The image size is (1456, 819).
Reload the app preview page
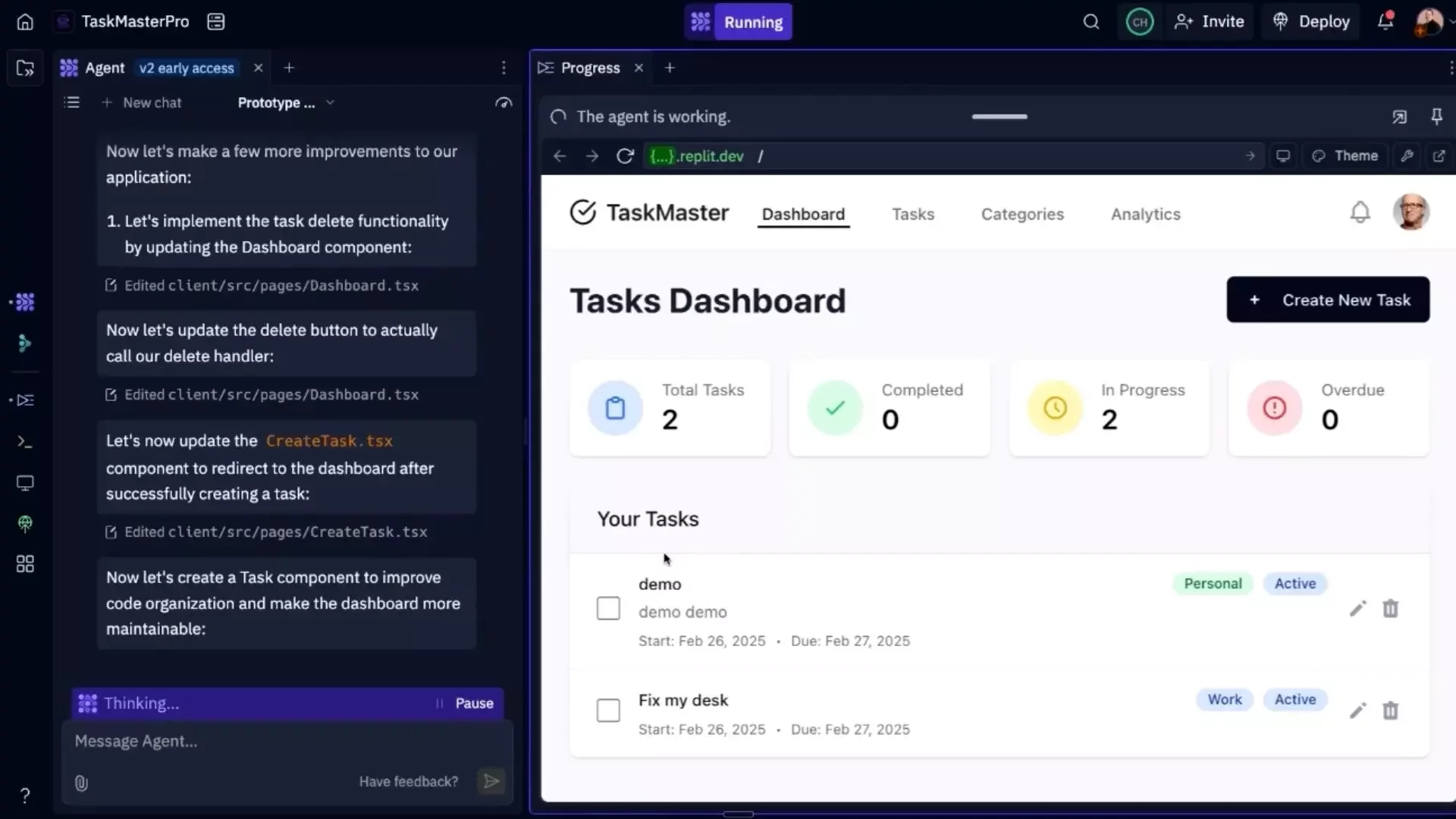click(x=624, y=155)
